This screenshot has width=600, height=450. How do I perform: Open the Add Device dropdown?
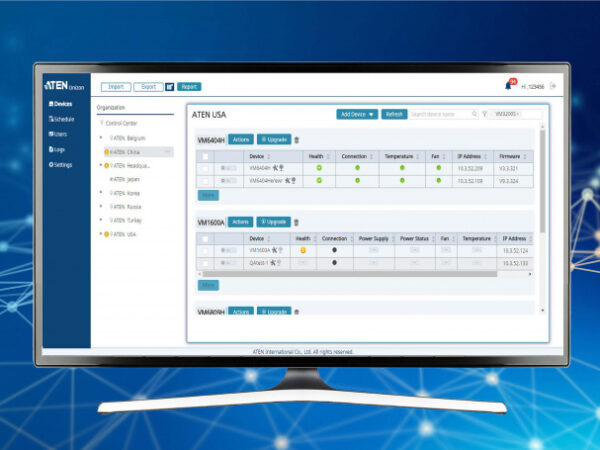pos(357,114)
